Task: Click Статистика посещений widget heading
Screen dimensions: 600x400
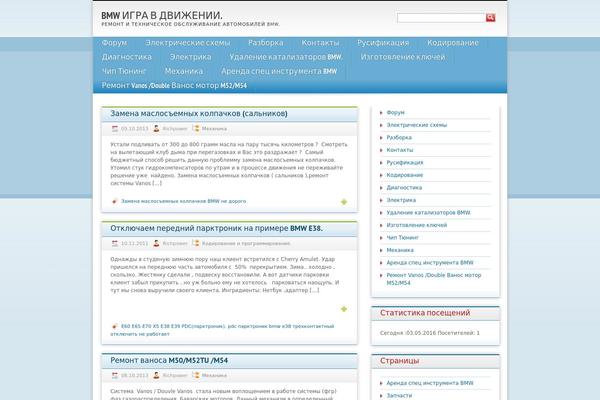Action: tap(425, 313)
